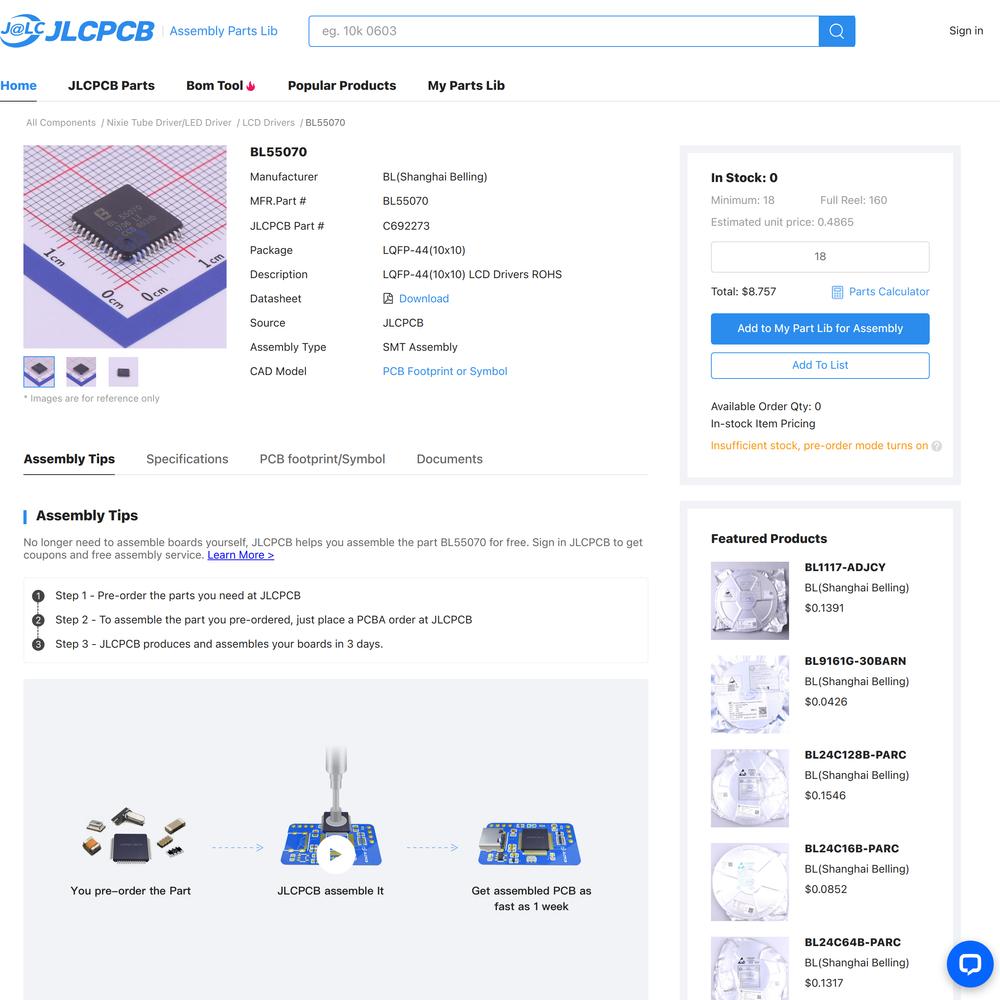Click the Bom Tool flame icon
The width and height of the screenshot is (1000, 1000).
tap(251, 86)
